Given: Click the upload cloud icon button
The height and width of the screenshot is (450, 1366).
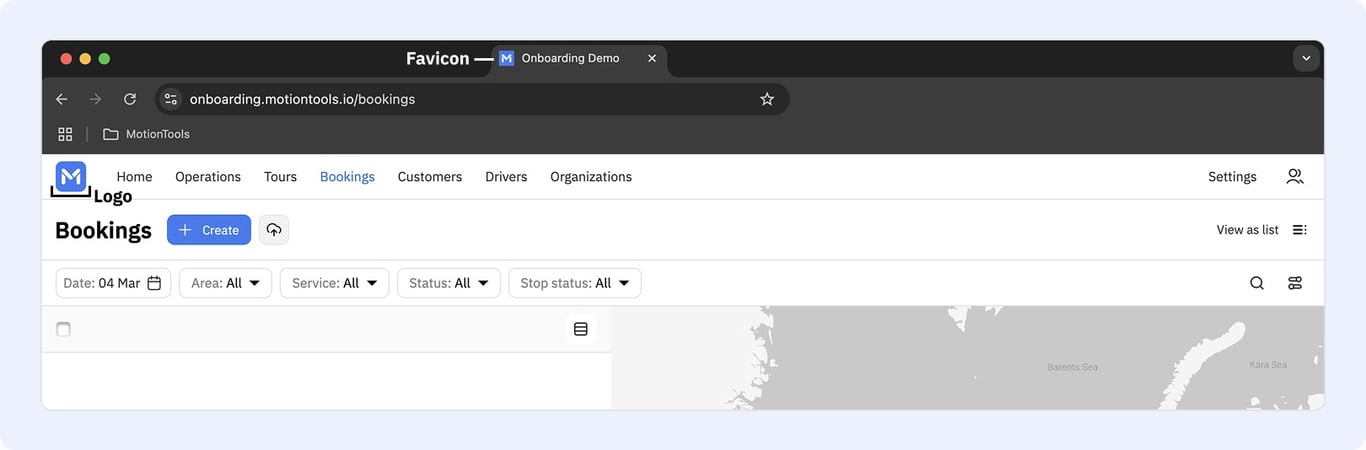Looking at the screenshot, I should [274, 230].
